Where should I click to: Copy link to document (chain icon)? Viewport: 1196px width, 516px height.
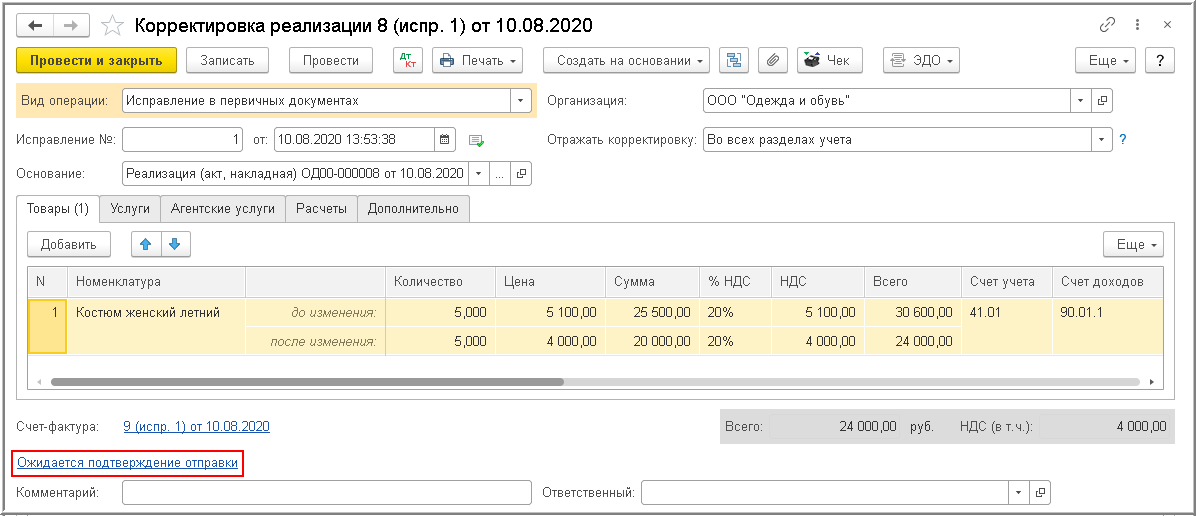pos(1107,25)
